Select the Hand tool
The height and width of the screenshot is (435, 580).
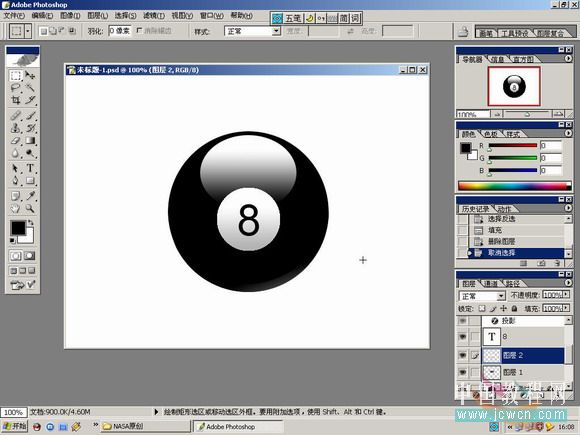coord(16,209)
